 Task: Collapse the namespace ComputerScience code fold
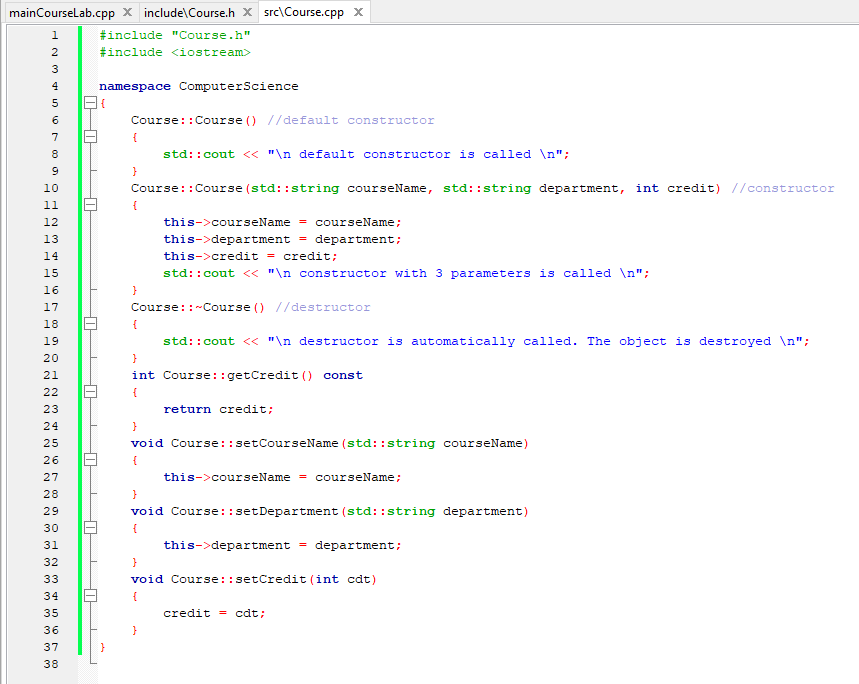[x=91, y=103]
